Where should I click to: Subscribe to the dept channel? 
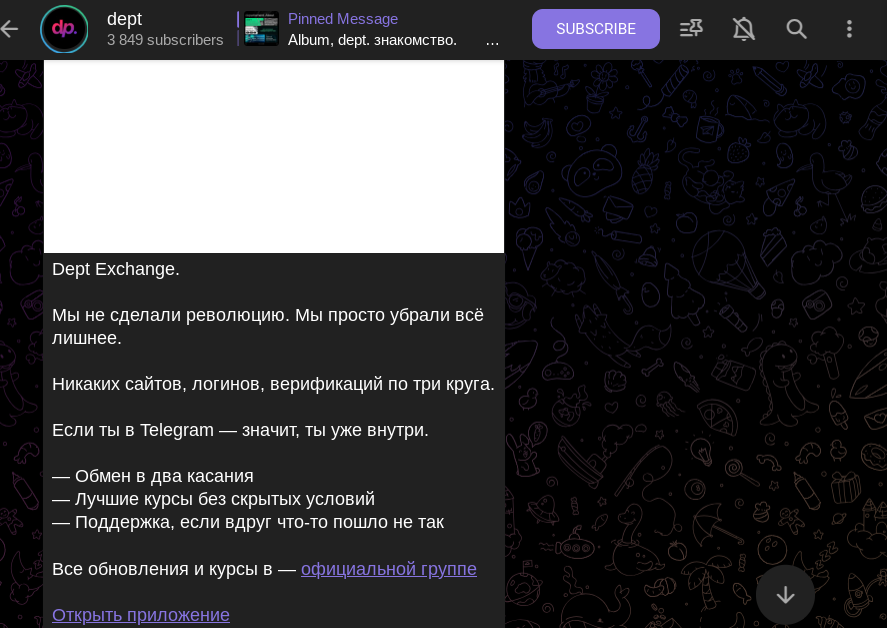coord(596,29)
